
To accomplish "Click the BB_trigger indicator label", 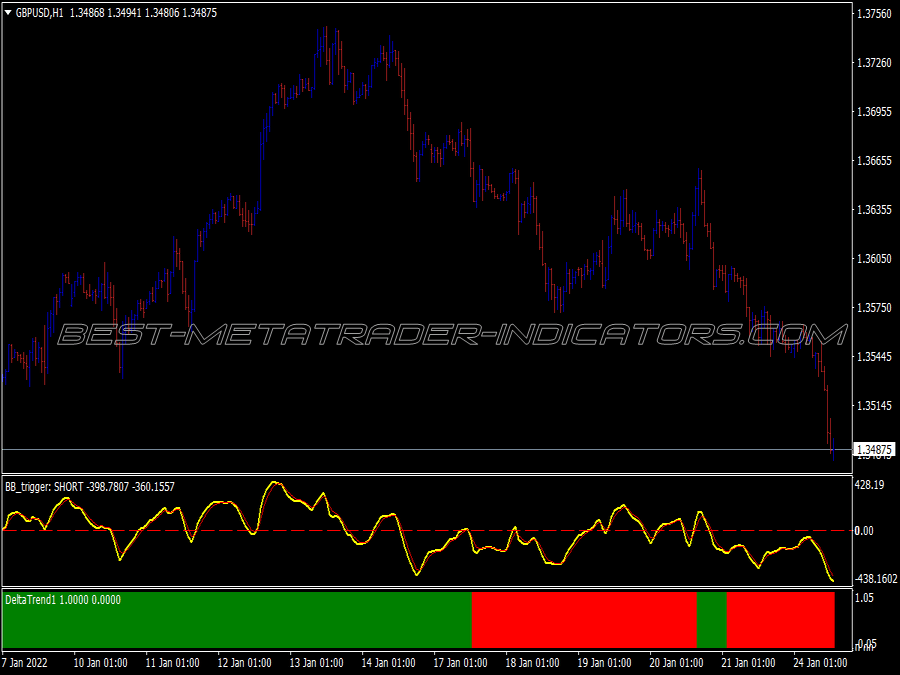I will point(26,487).
